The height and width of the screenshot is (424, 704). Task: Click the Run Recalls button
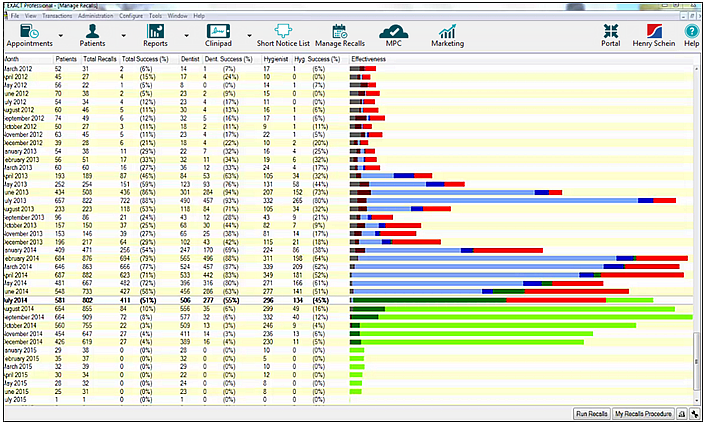592,414
